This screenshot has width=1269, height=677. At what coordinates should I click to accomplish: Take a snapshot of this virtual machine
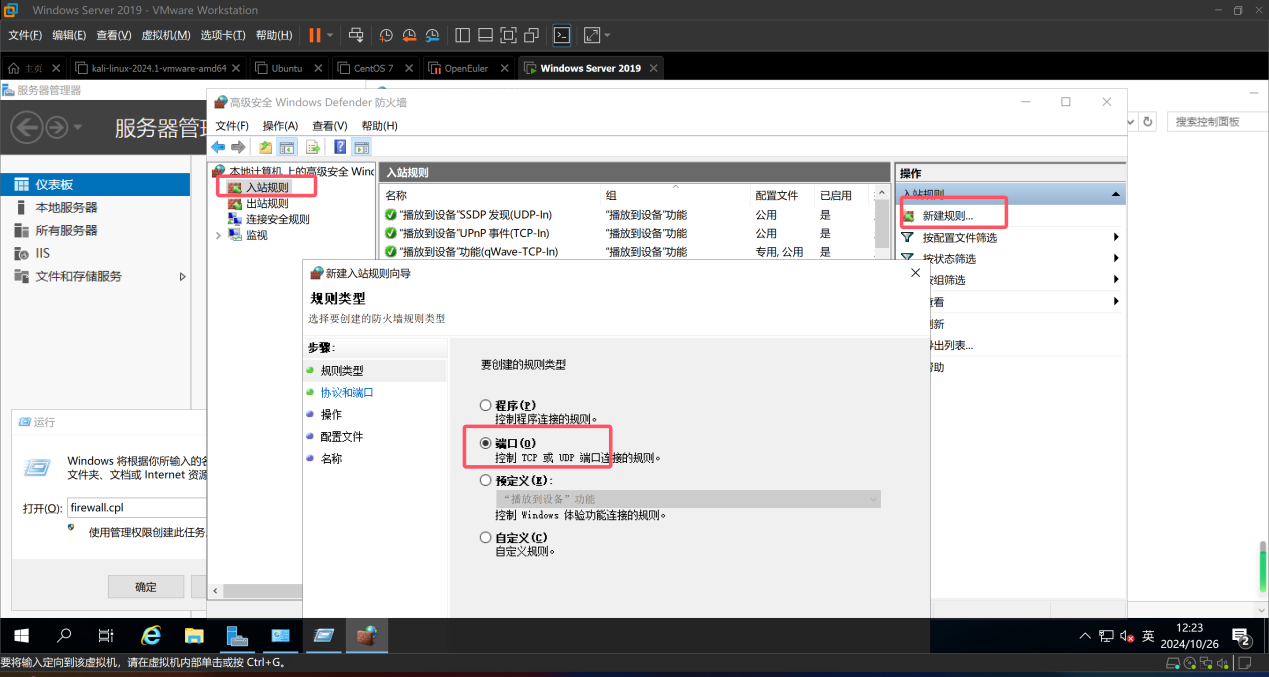click(387, 35)
